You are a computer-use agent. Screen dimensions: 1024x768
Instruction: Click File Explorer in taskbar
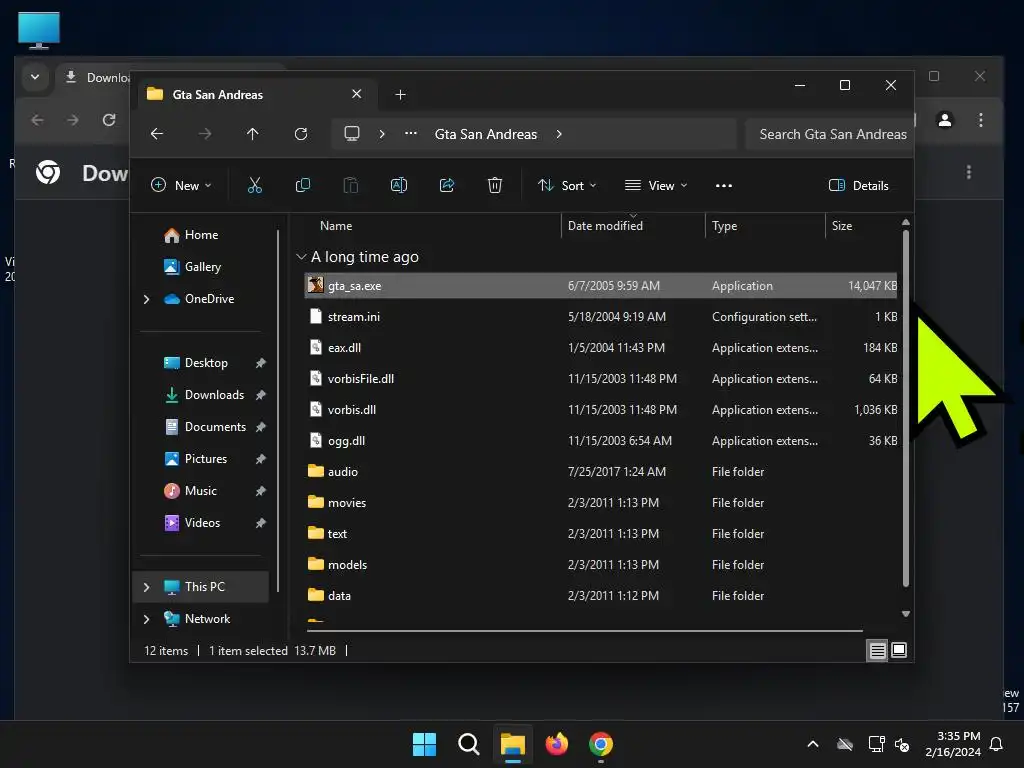(x=513, y=744)
